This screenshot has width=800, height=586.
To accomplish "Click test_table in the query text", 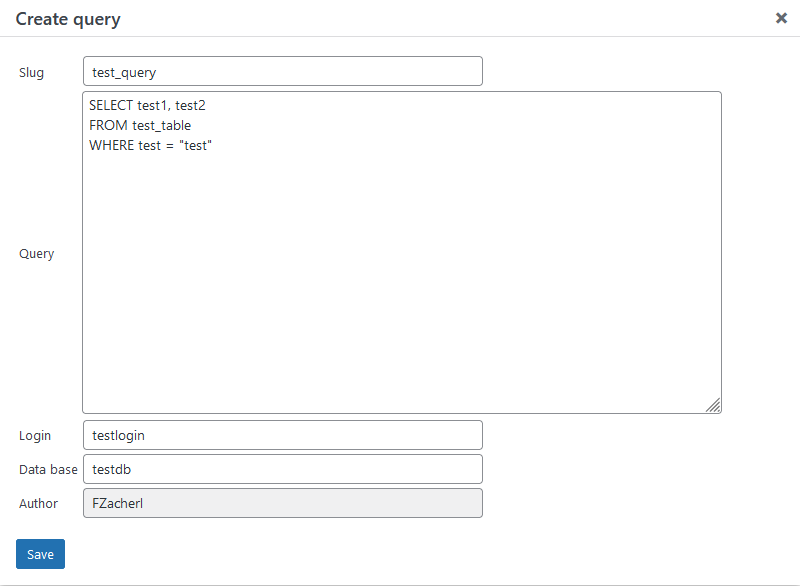I will (x=161, y=125).
